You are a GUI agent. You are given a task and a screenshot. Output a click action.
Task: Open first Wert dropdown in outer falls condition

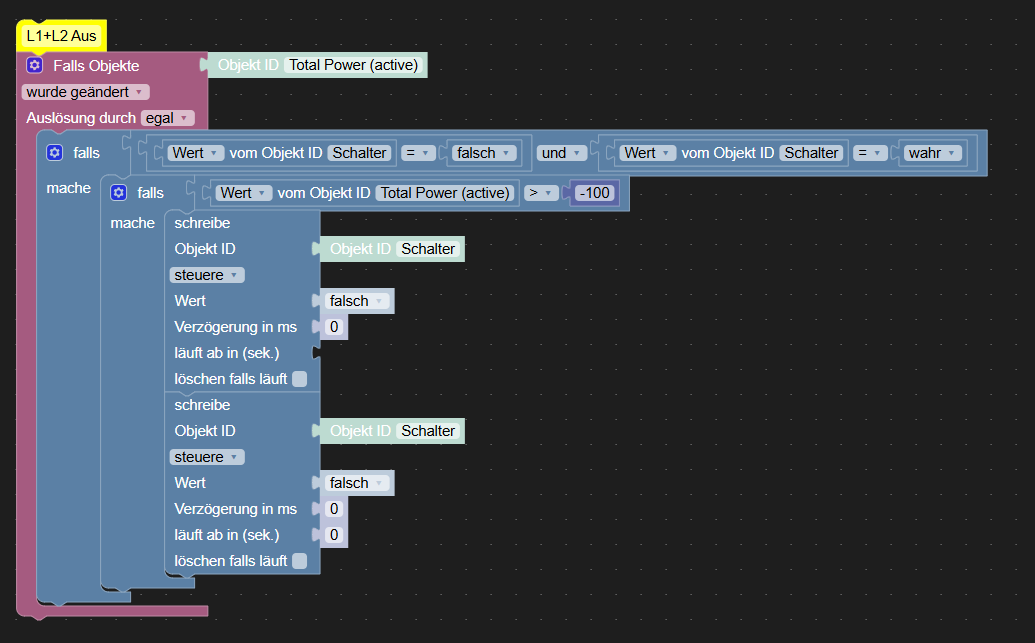(x=196, y=153)
